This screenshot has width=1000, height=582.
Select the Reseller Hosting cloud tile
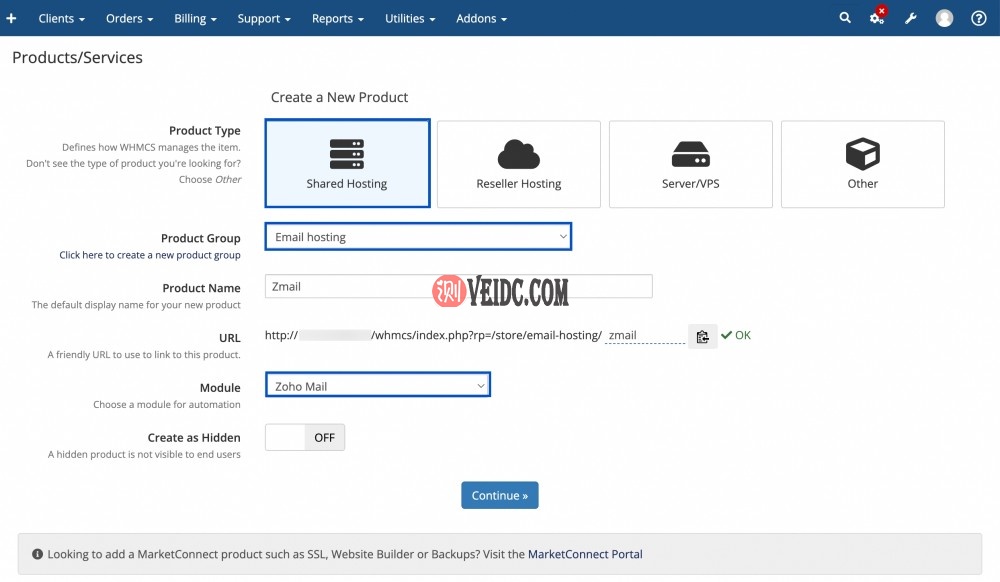[x=519, y=164]
